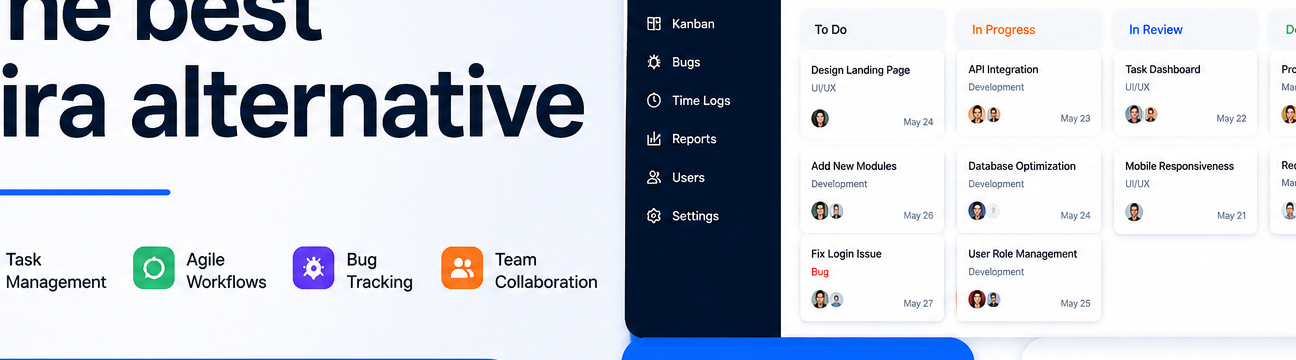Click the orange Team Collaboration icon
Screen dimensions: 1296x360
click(462, 268)
